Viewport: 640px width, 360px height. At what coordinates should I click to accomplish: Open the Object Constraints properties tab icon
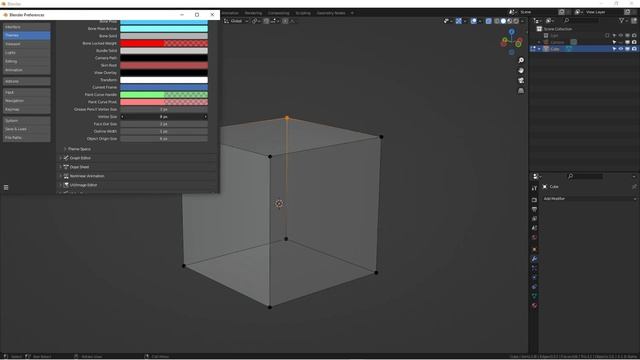(x=534, y=287)
